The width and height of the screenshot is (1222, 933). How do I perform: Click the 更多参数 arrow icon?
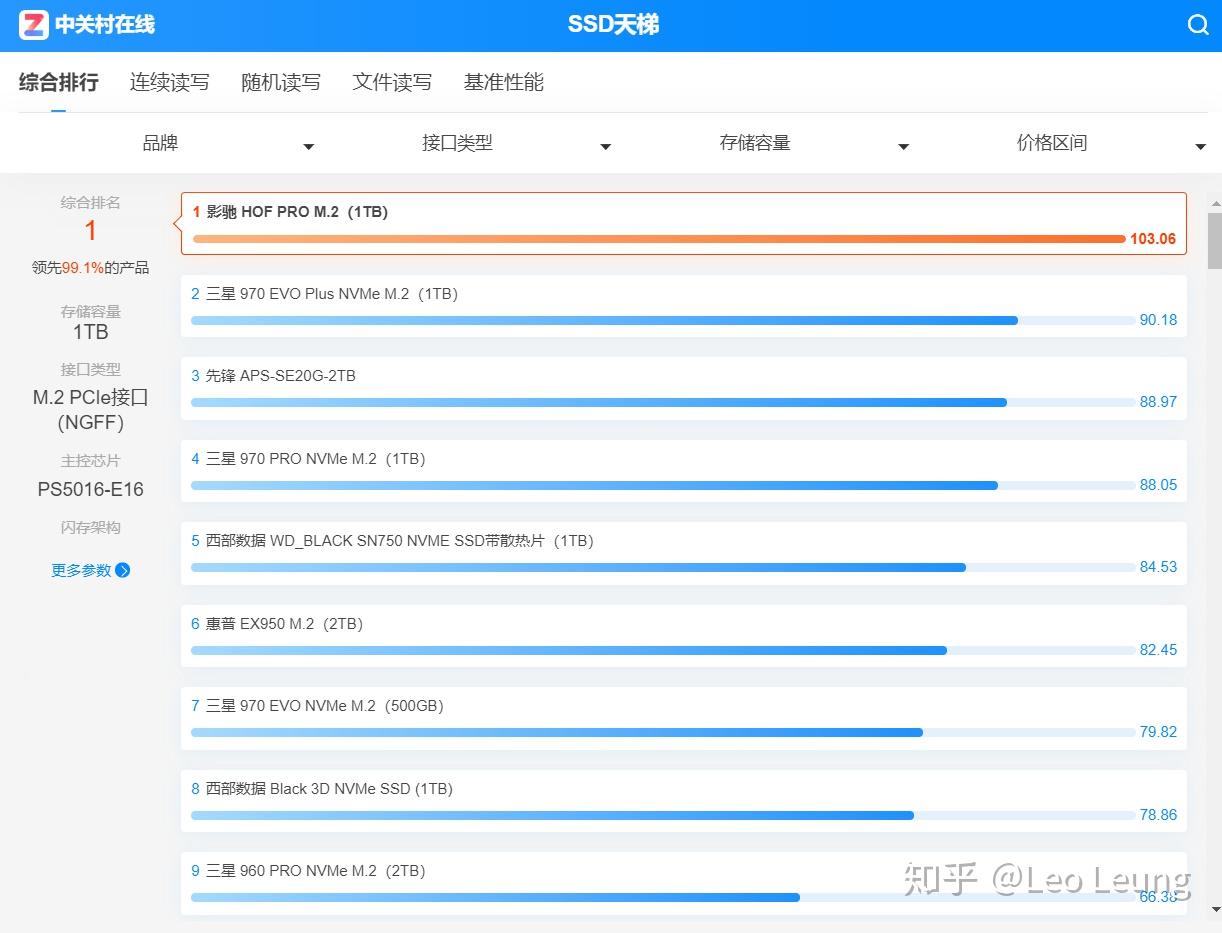(x=123, y=570)
